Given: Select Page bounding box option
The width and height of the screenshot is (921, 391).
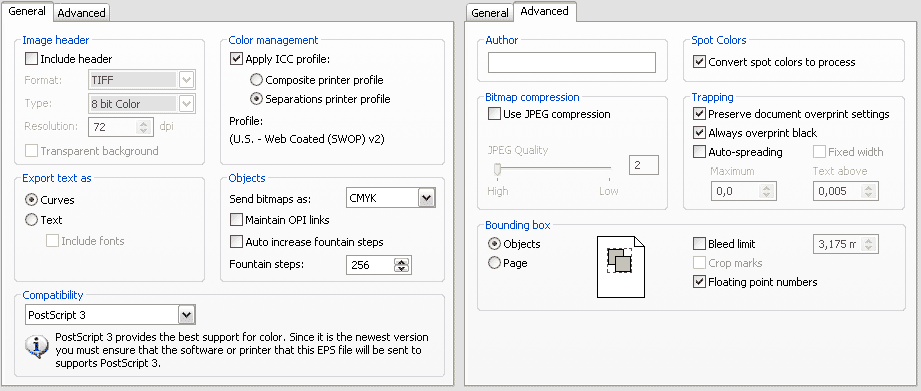Looking at the screenshot, I should pos(495,263).
